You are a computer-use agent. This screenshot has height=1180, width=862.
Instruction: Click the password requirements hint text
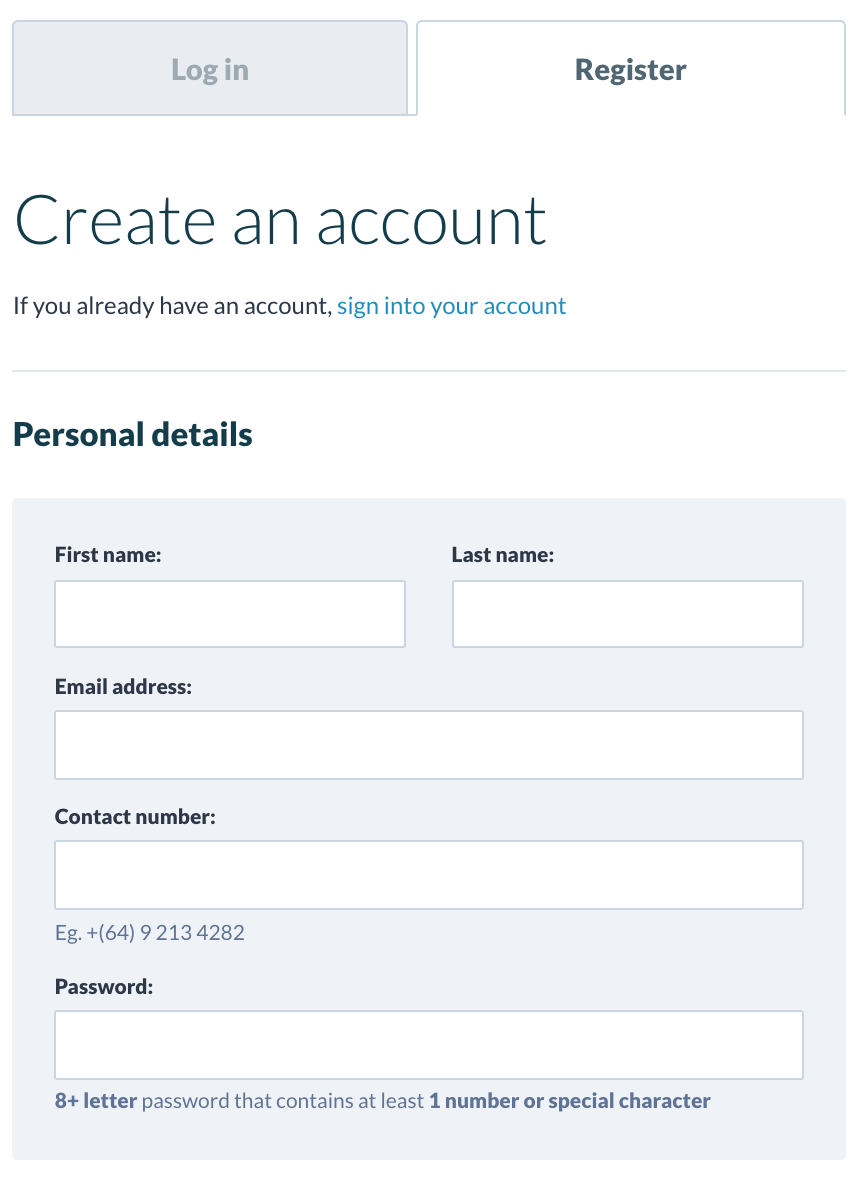[x=285, y=1101]
